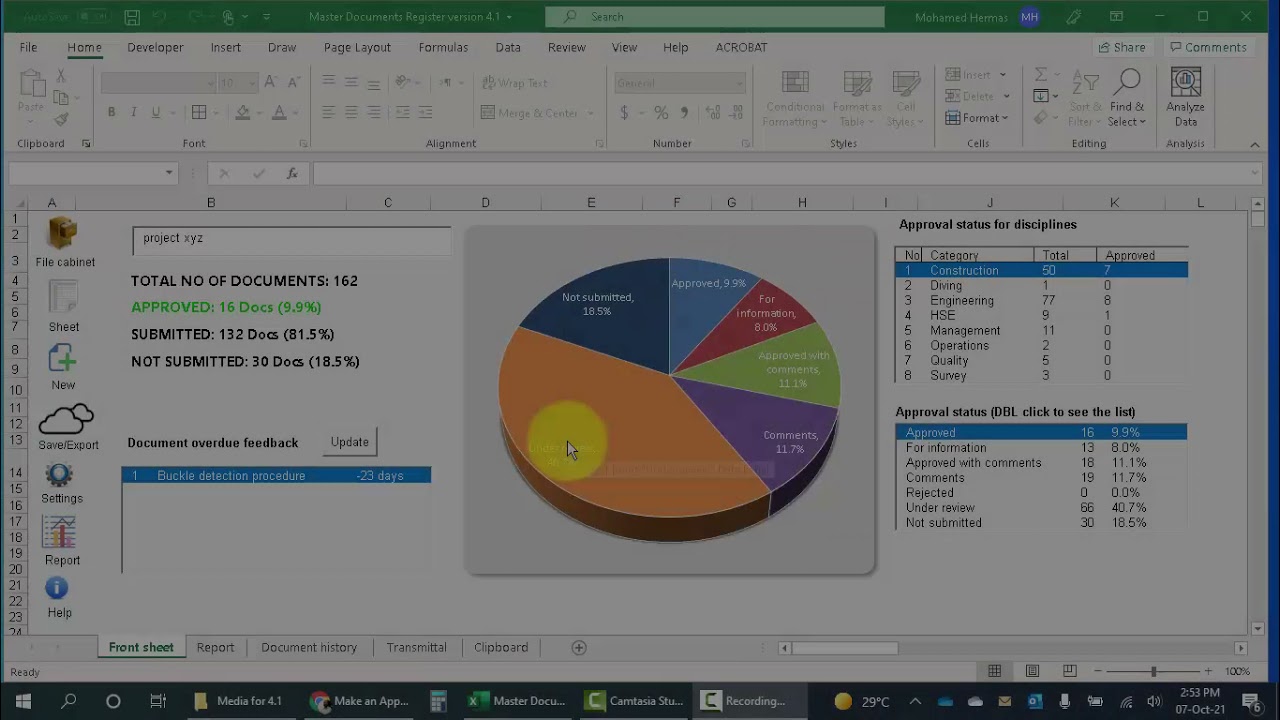Switch to the Formulas ribbon tab
This screenshot has height=720, width=1280.
(443, 47)
